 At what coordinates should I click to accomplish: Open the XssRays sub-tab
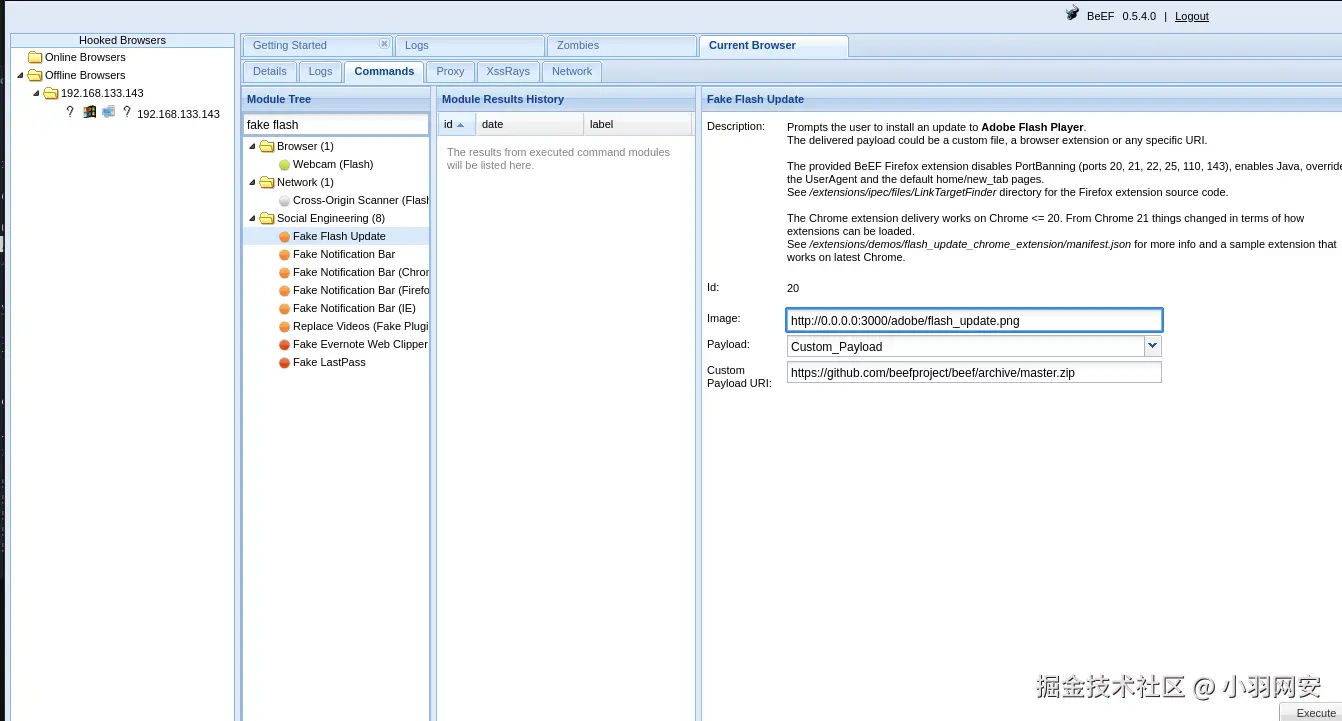point(508,71)
